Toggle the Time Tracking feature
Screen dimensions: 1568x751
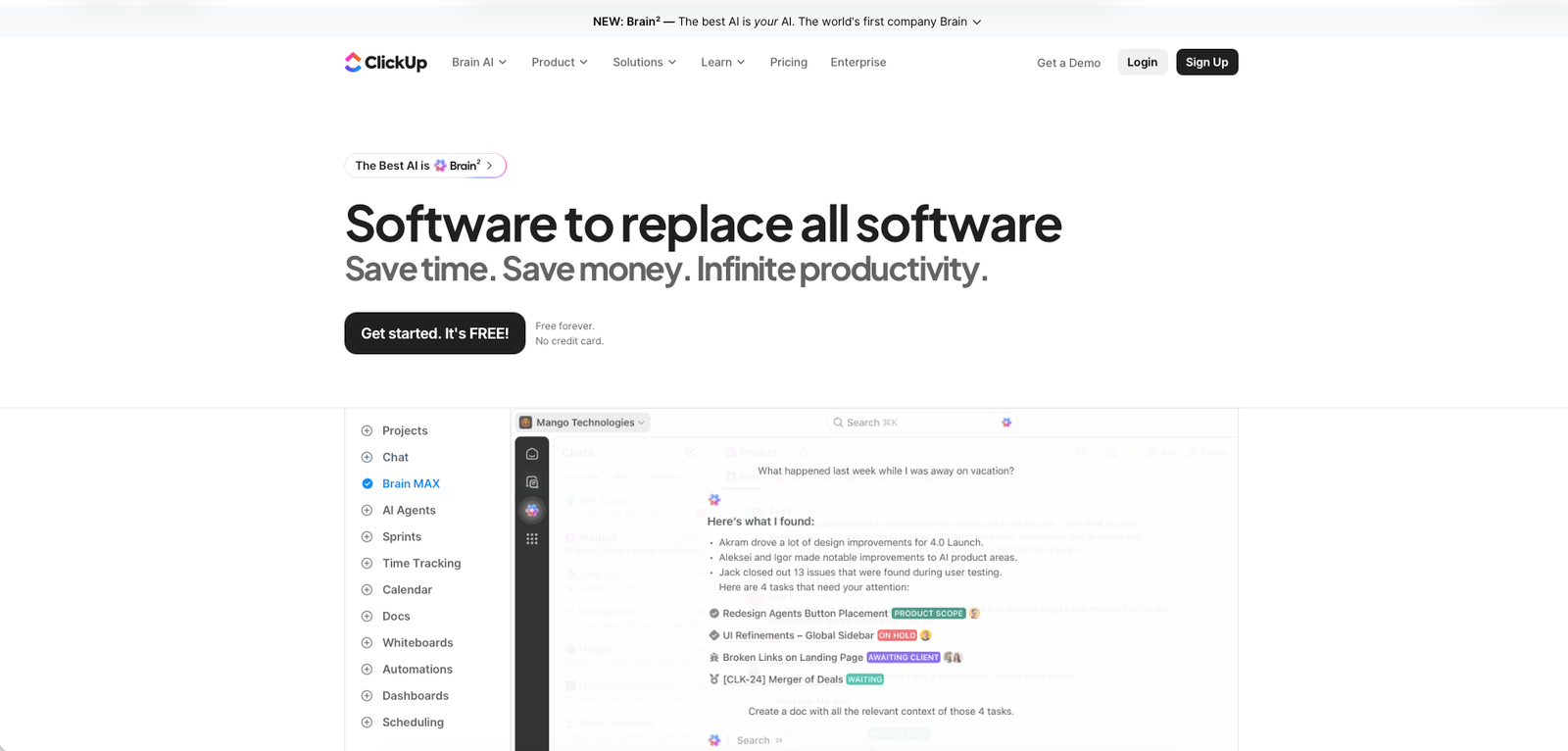tap(367, 563)
